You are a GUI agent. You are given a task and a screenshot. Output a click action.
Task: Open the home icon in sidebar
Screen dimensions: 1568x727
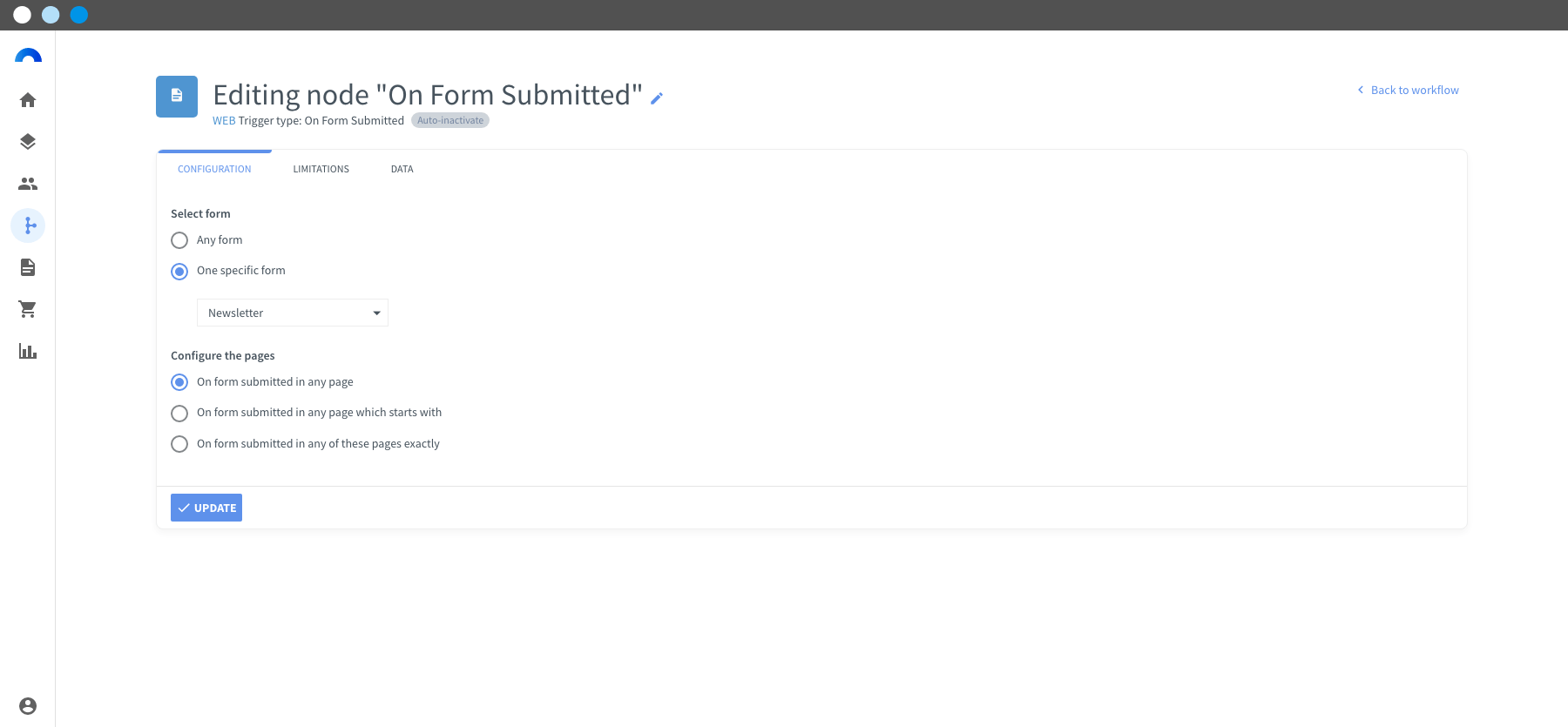[28, 100]
